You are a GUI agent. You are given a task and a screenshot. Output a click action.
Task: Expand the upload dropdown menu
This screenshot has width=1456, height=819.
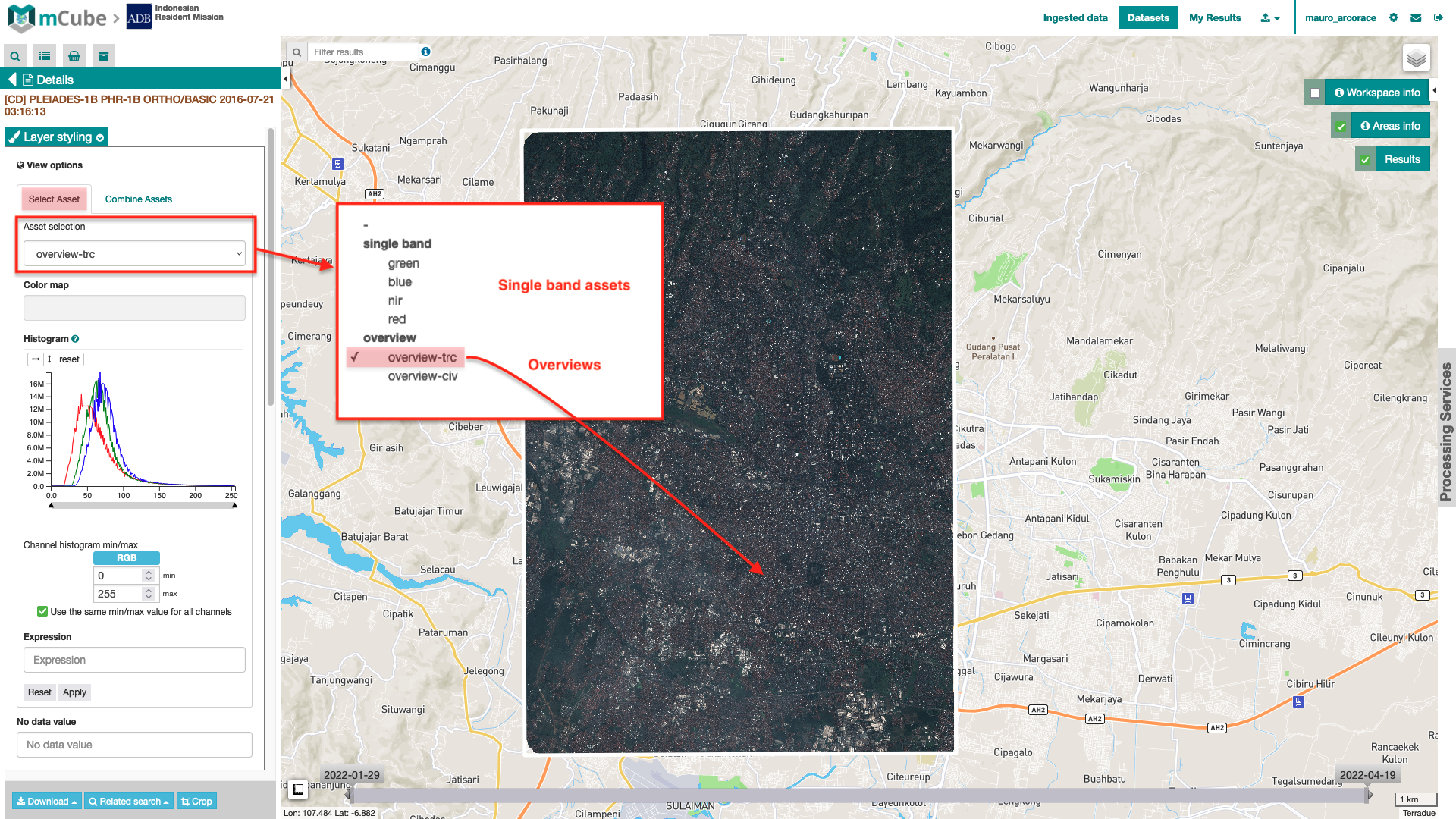coord(1269,17)
